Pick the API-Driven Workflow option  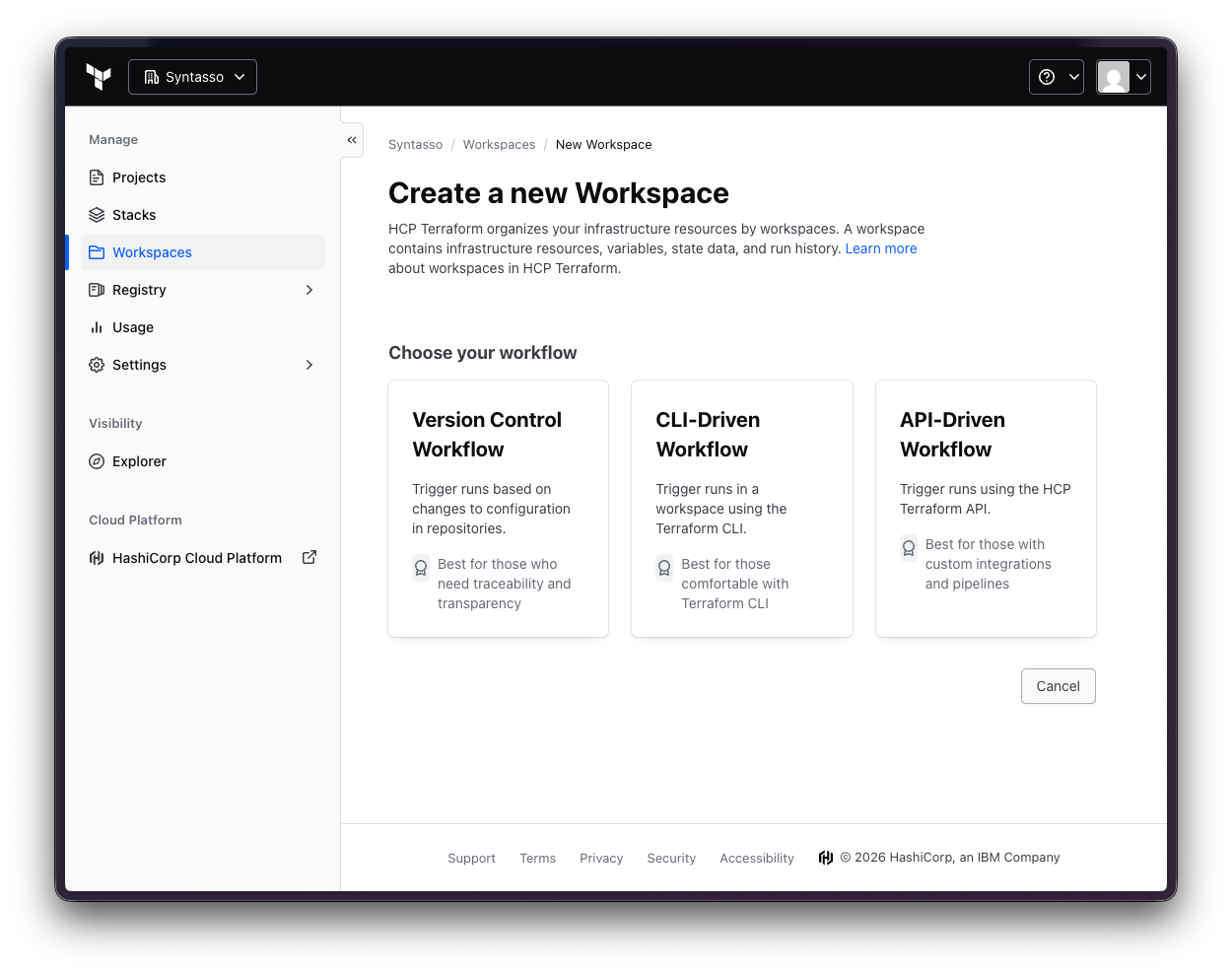986,509
